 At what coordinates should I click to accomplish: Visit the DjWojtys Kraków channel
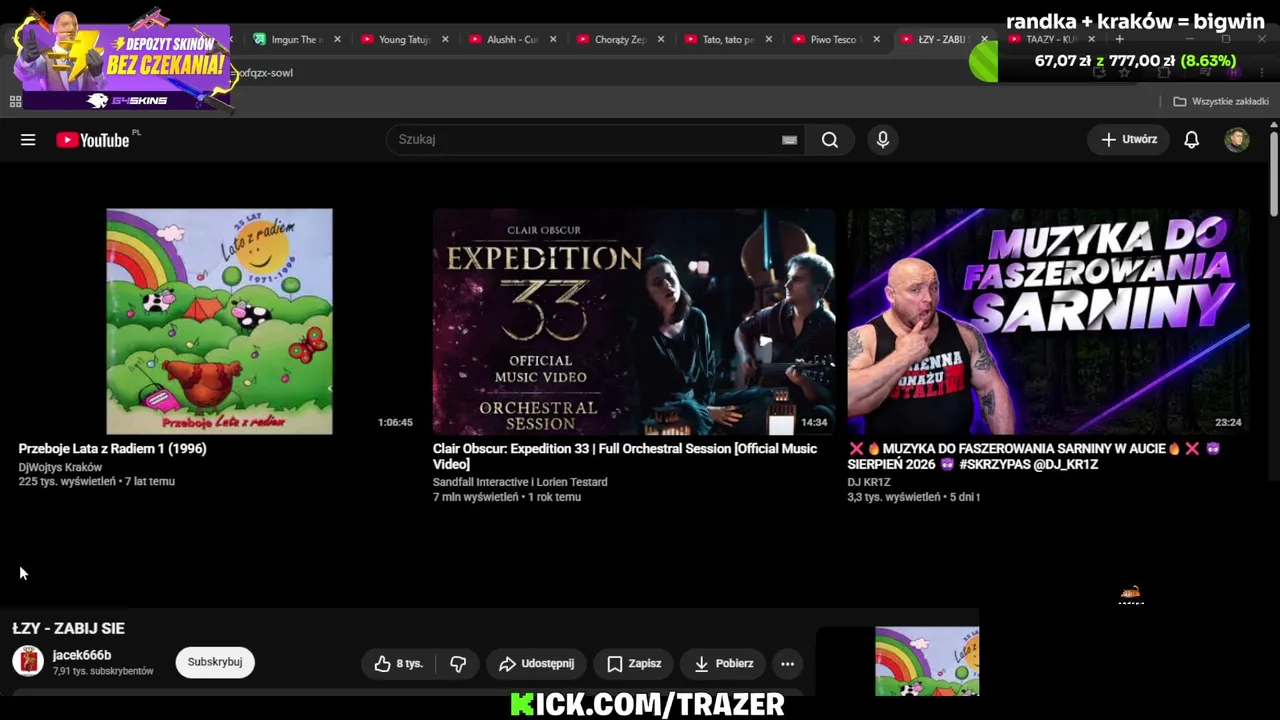pos(60,467)
